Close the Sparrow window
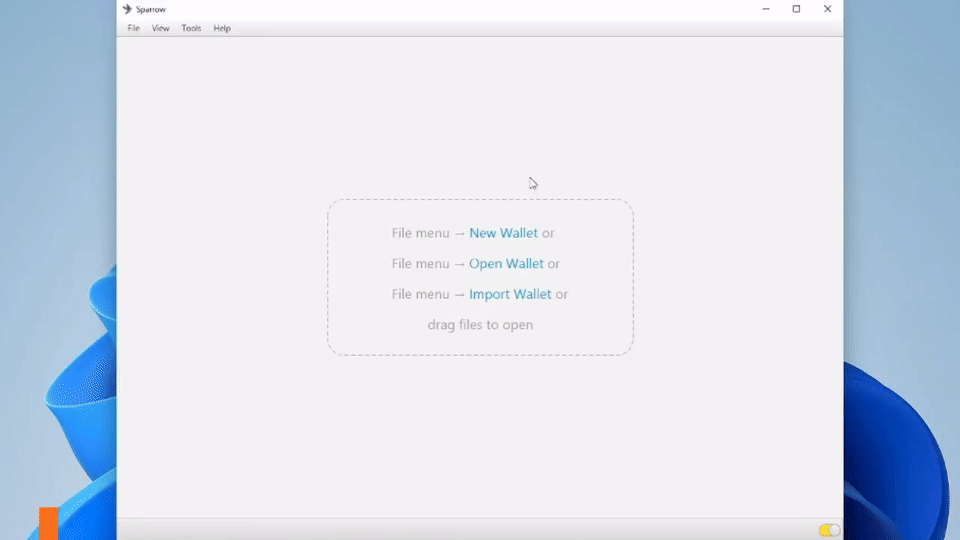Image resolution: width=960 pixels, height=540 pixels. click(x=827, y=9)
